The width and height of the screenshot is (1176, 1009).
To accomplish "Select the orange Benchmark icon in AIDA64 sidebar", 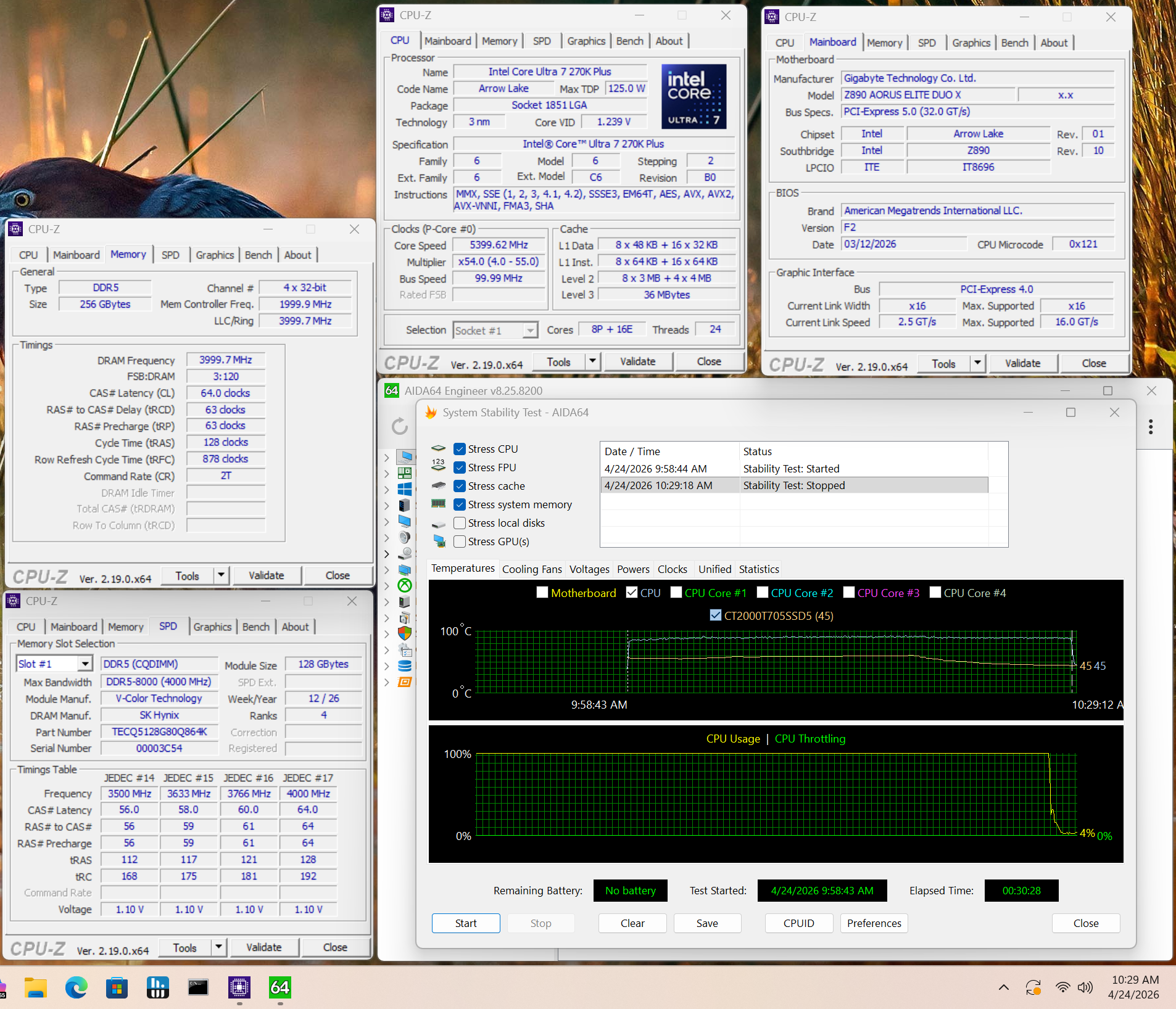I will (x=405, y=682).
